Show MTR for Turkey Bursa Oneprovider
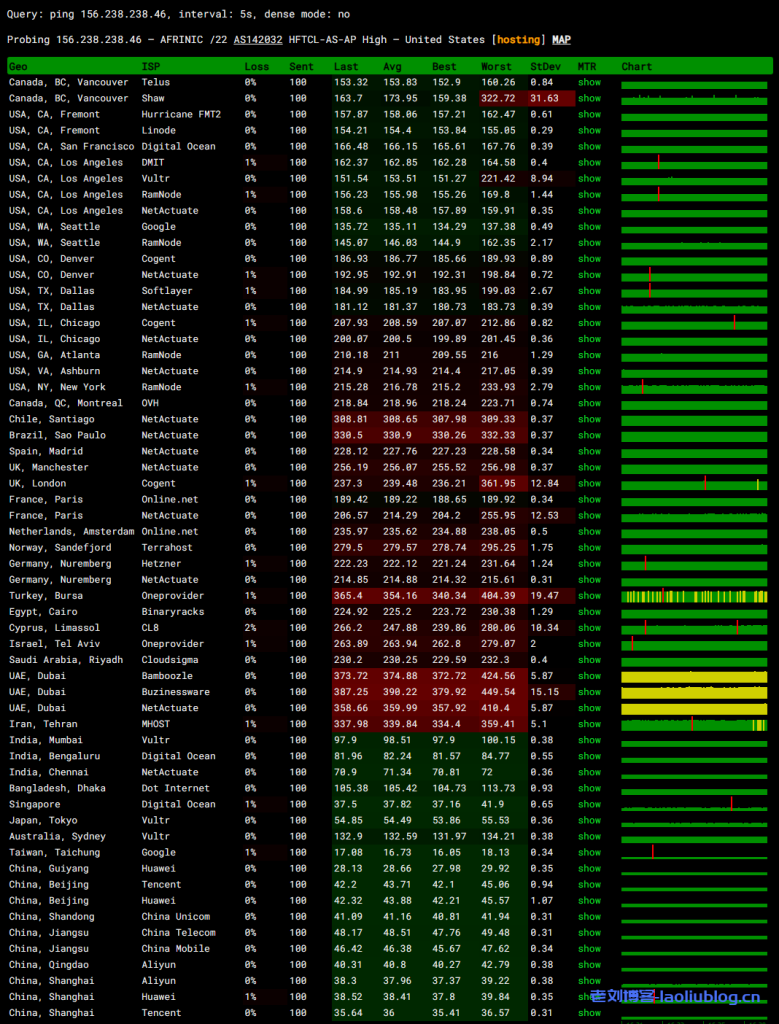 [x=589, y=596]
